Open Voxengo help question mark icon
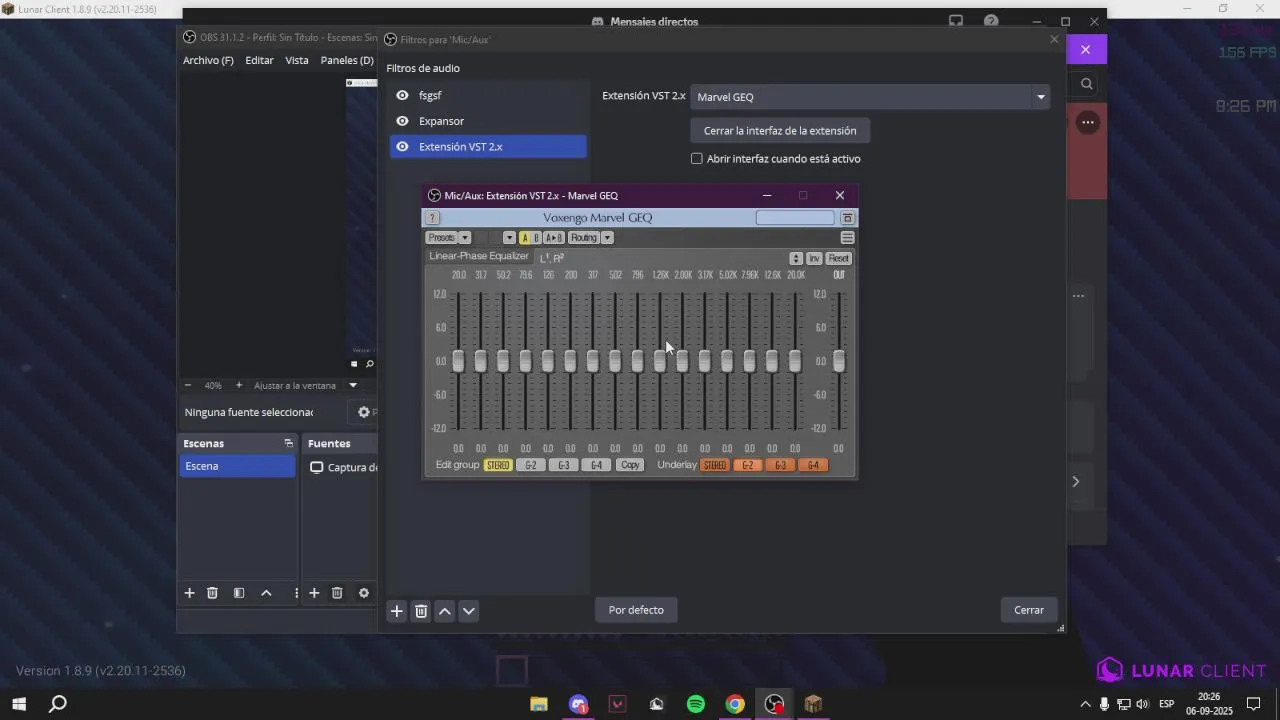1280x720 pixels. click(433, 218)
